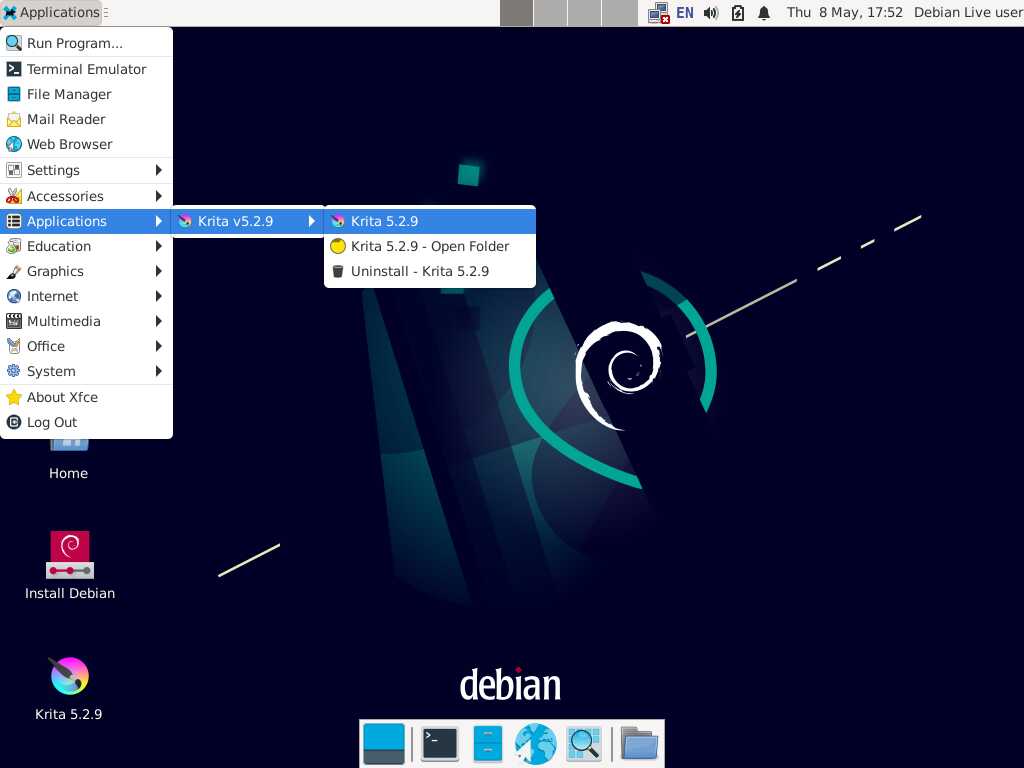1024x768 pixels.
Task: Expand the highlighted Applications category
Action: [x=86, y=221]
